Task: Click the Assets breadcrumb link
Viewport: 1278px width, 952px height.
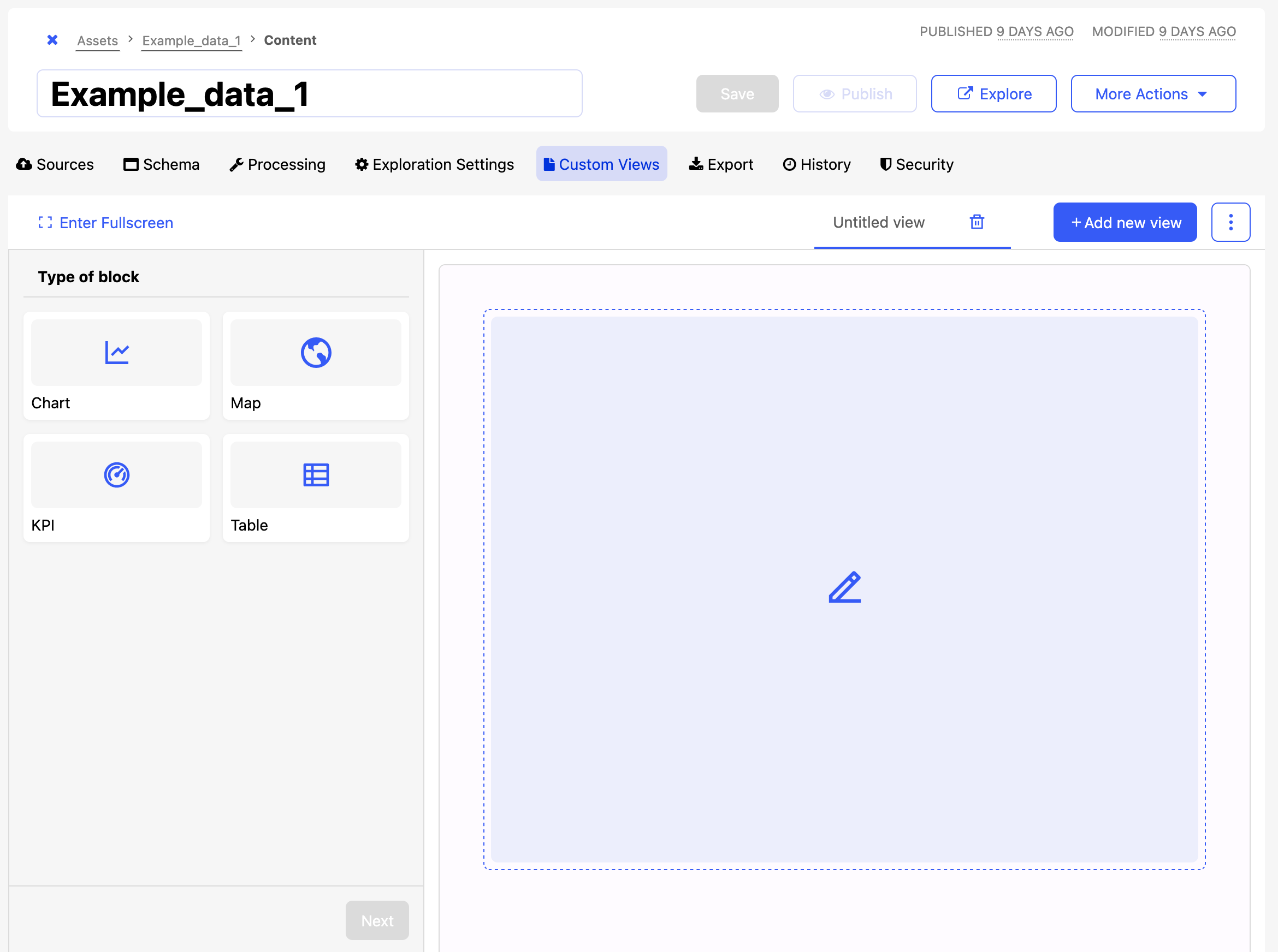Action: [x=97, y=40]
